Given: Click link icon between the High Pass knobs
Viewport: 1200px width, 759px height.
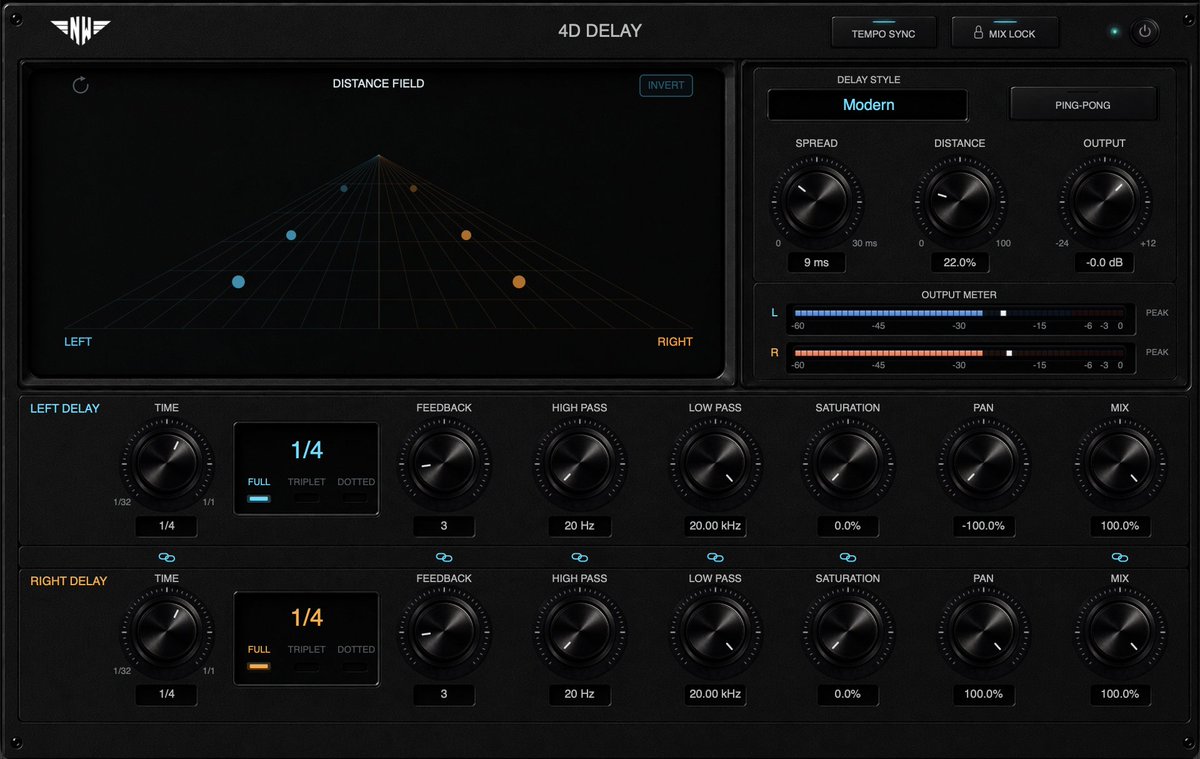Looking at the screenshot, I should point(579,557).
